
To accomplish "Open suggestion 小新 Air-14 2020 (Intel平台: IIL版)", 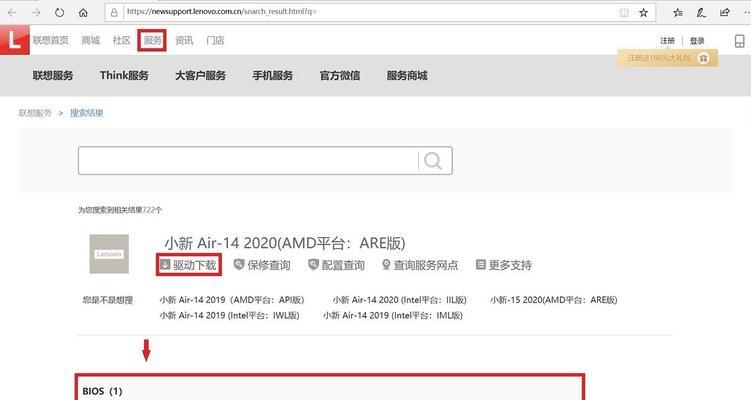I will pyautogui.click(x=399, y=300).
